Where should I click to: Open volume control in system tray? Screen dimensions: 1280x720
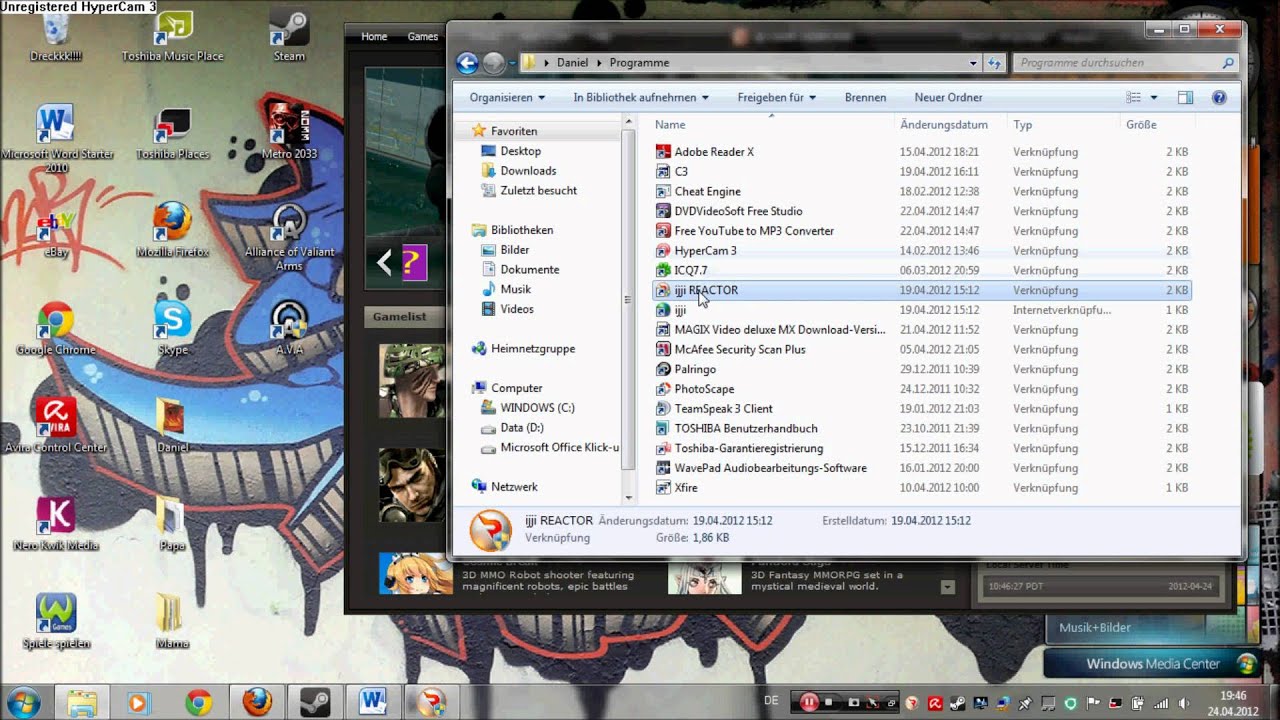pos(1184,703)
